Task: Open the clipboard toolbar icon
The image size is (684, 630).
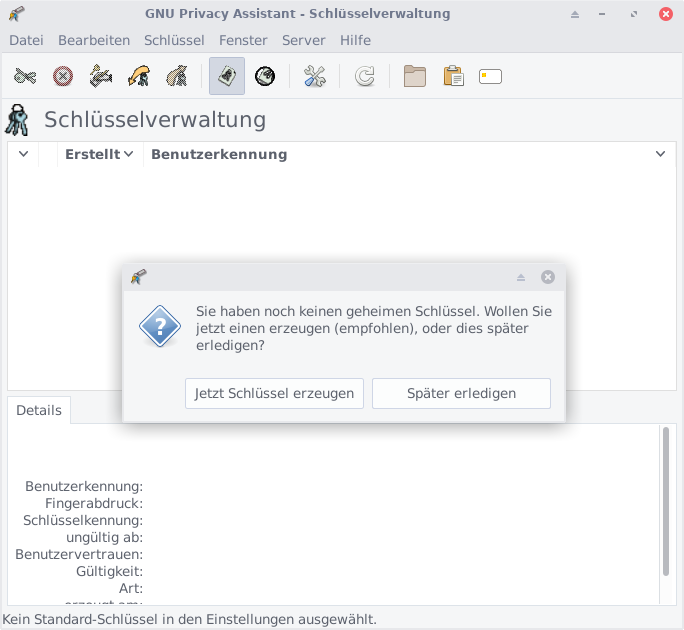Action: 453,76
